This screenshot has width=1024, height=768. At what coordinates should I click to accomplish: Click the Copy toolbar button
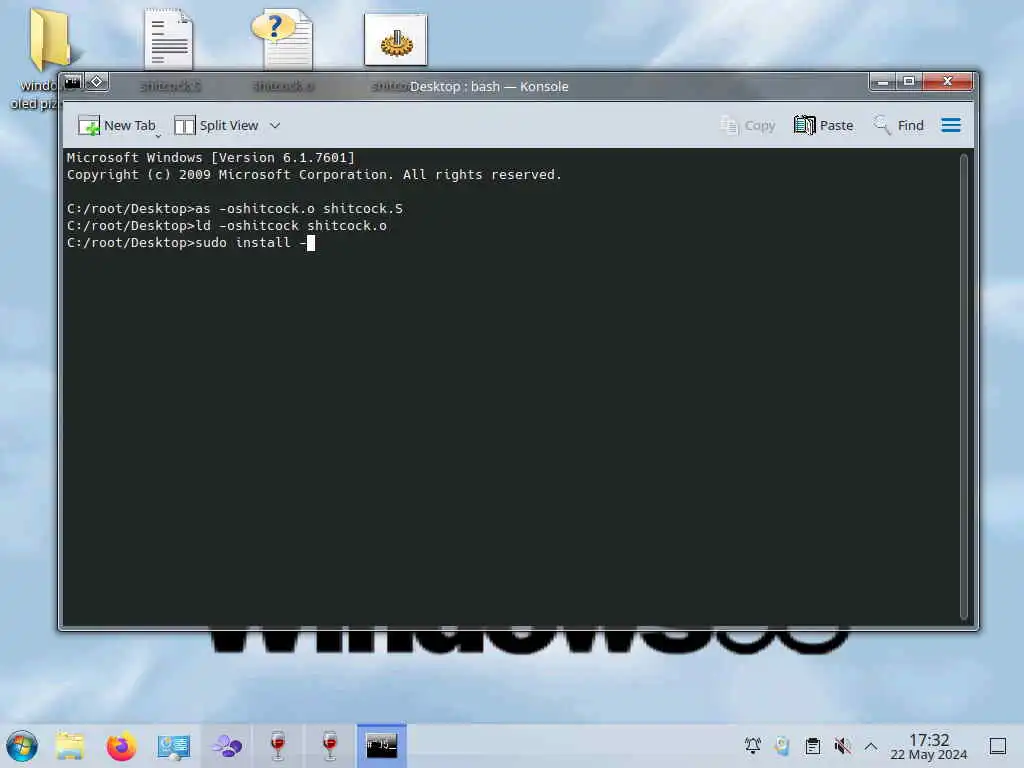pos(748,125)
